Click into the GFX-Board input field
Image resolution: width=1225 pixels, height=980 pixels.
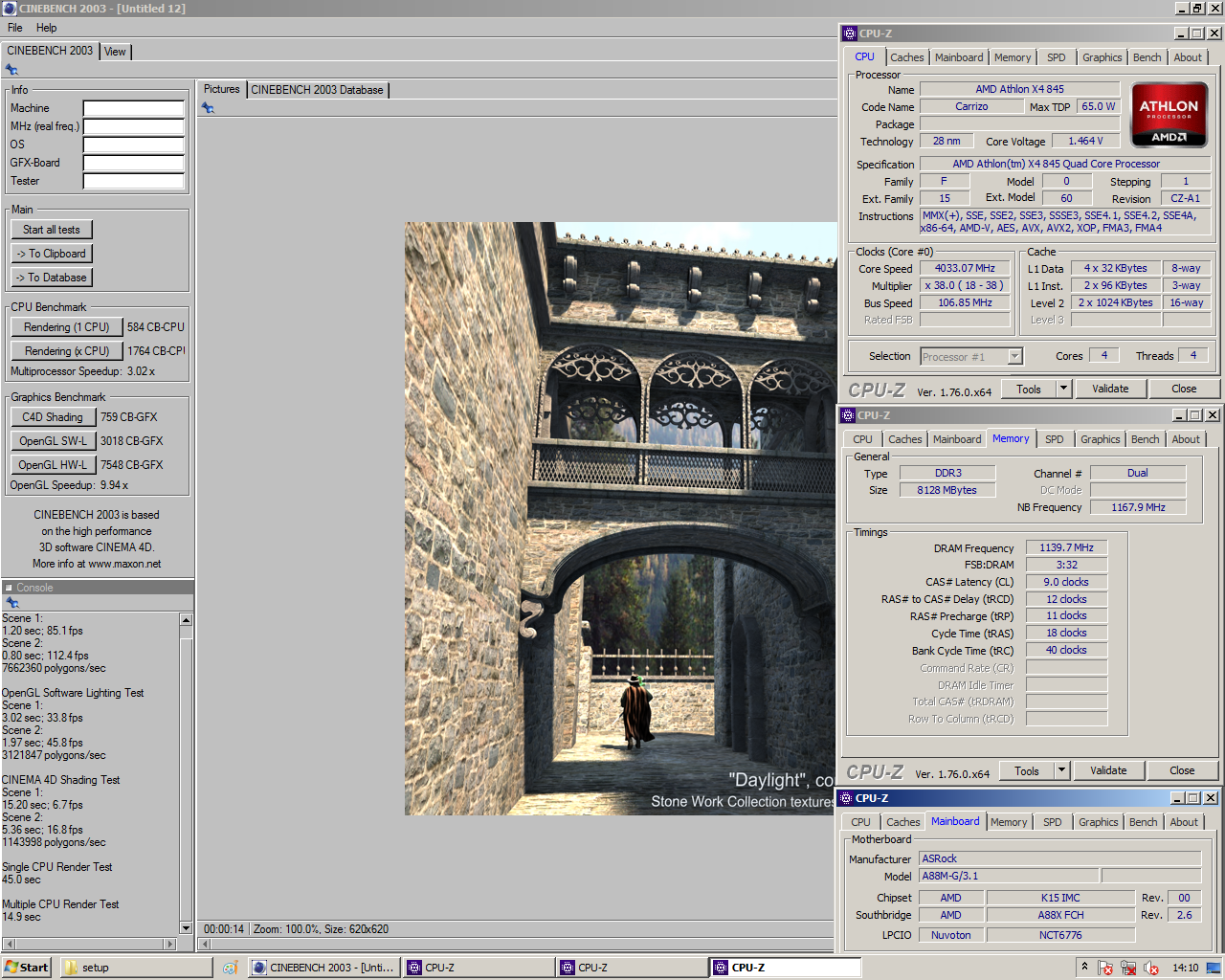(133, 163)
